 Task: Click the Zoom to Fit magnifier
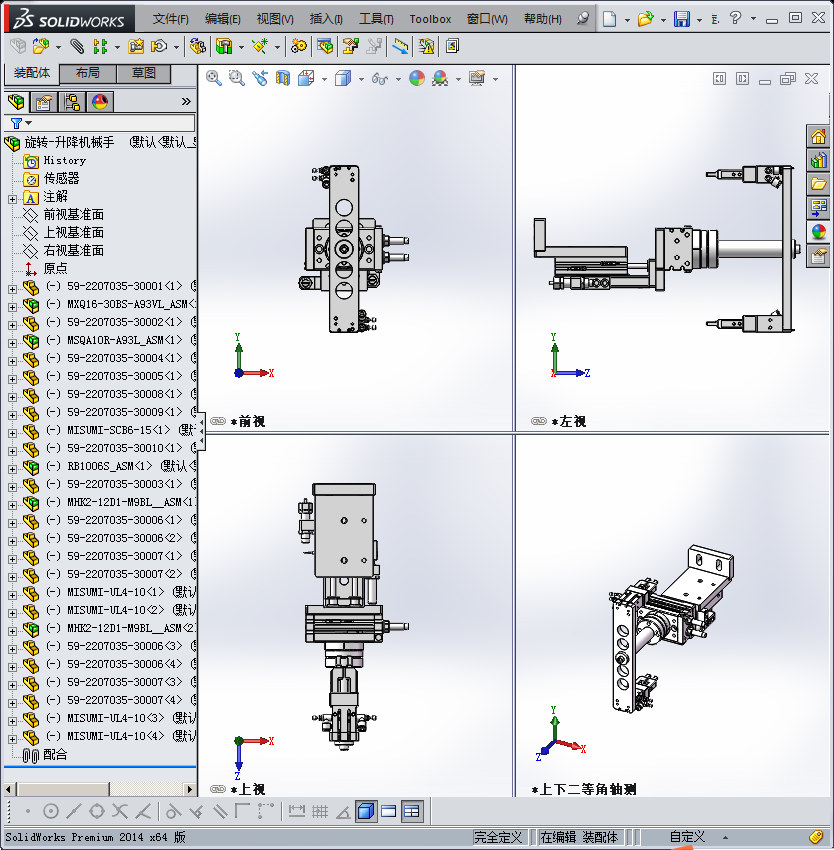(x=214, y=79)
